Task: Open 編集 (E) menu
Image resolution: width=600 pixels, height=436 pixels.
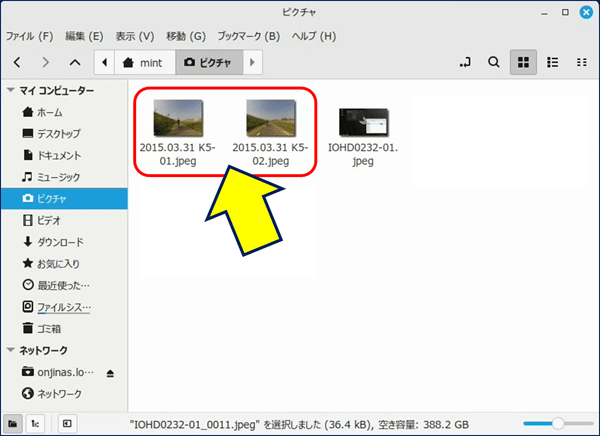Action: click(84, 36)
